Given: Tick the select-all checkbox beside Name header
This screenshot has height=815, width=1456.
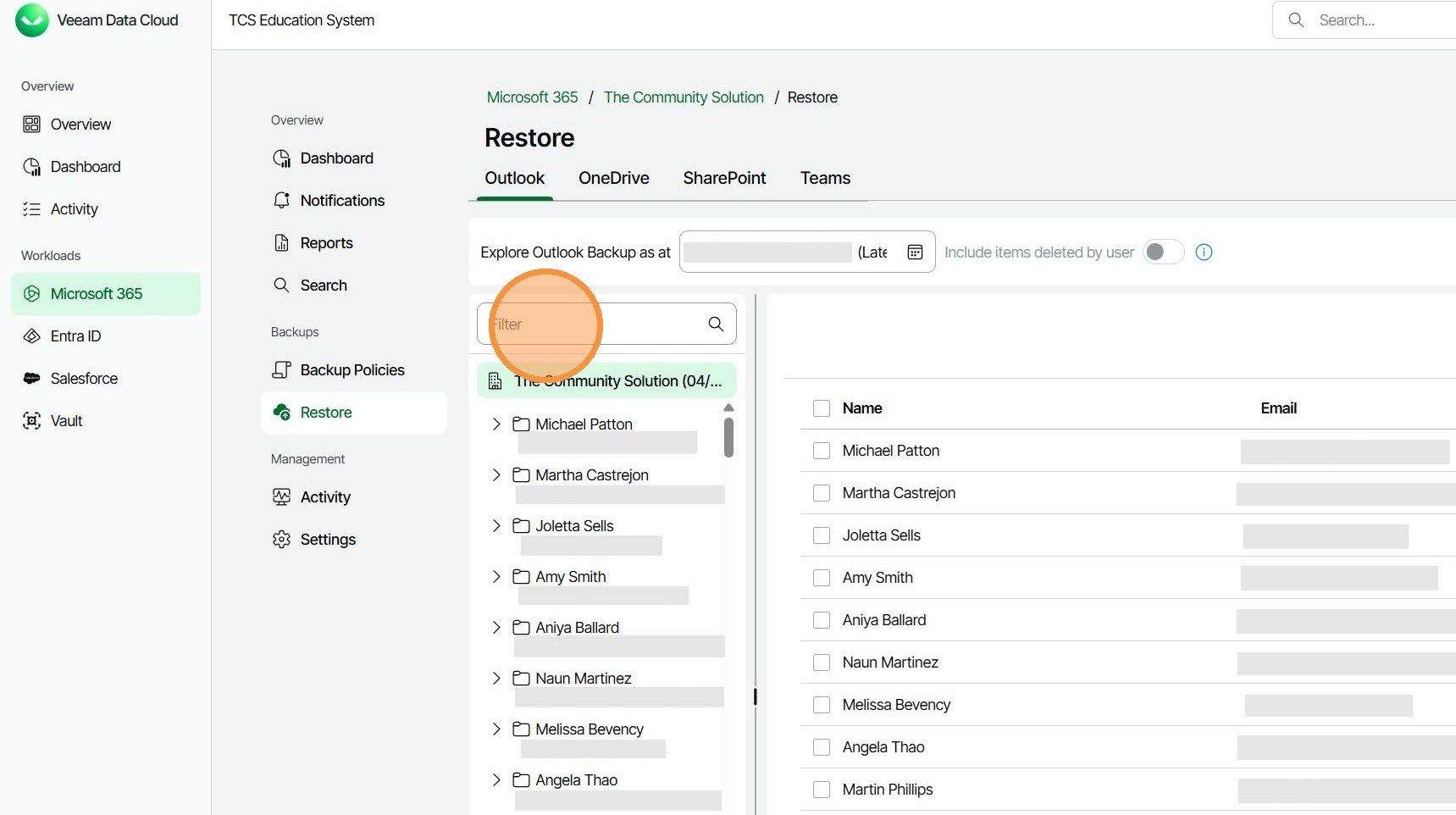Looking at the screenshot, I should pyautogui.click(x=821, y=408).
